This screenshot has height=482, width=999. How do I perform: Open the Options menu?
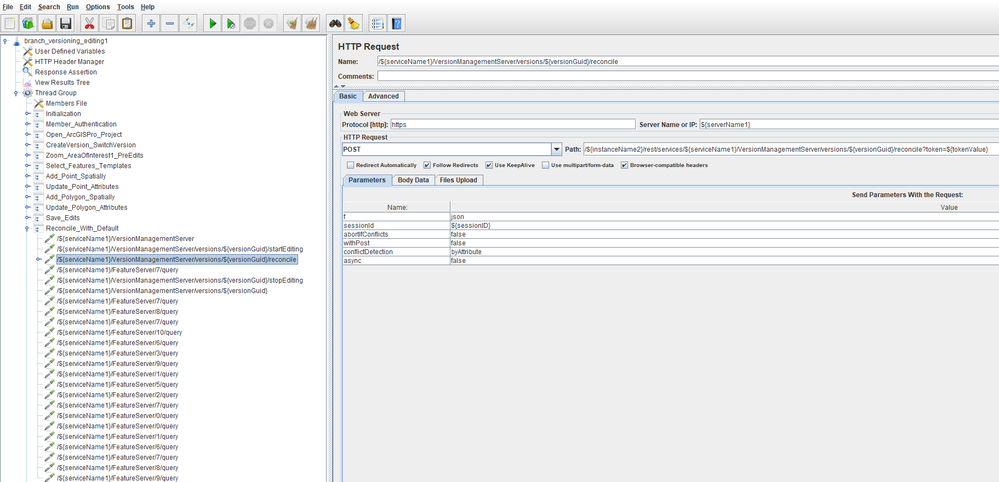98,7
